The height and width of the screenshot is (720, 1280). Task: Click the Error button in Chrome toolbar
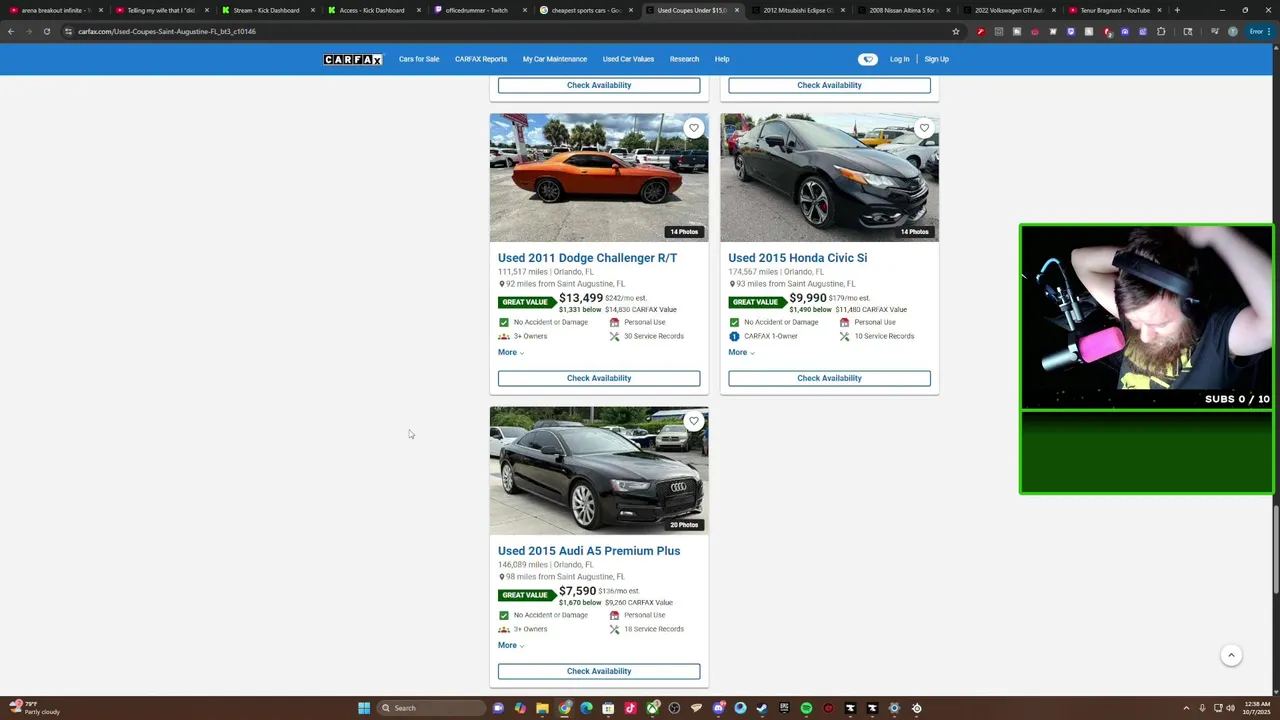(1260, 31)
